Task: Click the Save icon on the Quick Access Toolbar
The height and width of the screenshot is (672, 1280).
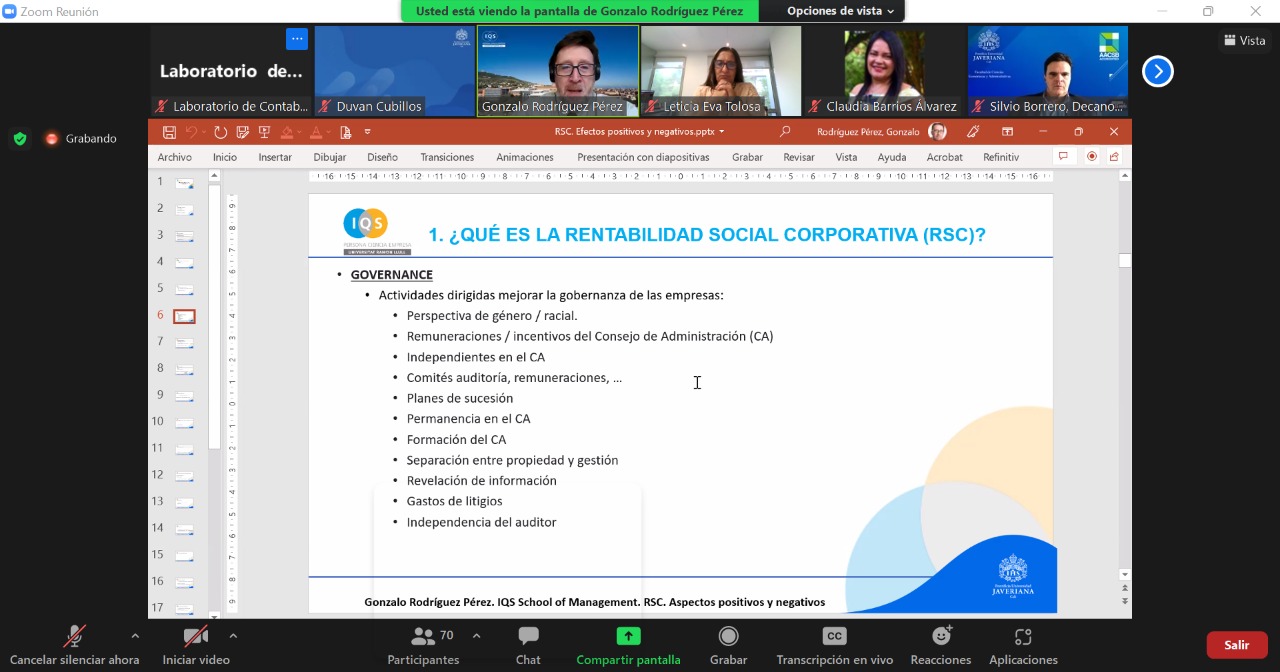Action: click(169, 131)
